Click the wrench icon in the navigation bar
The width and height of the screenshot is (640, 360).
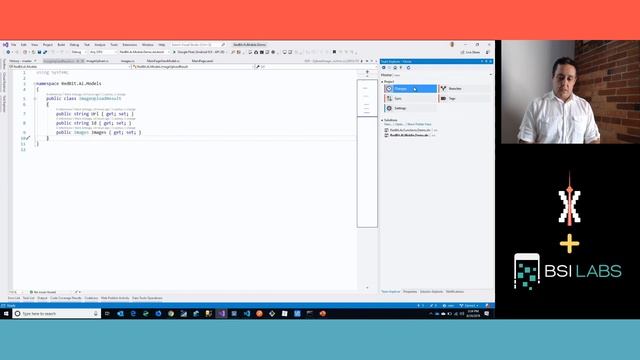click(x=257, y=66)
